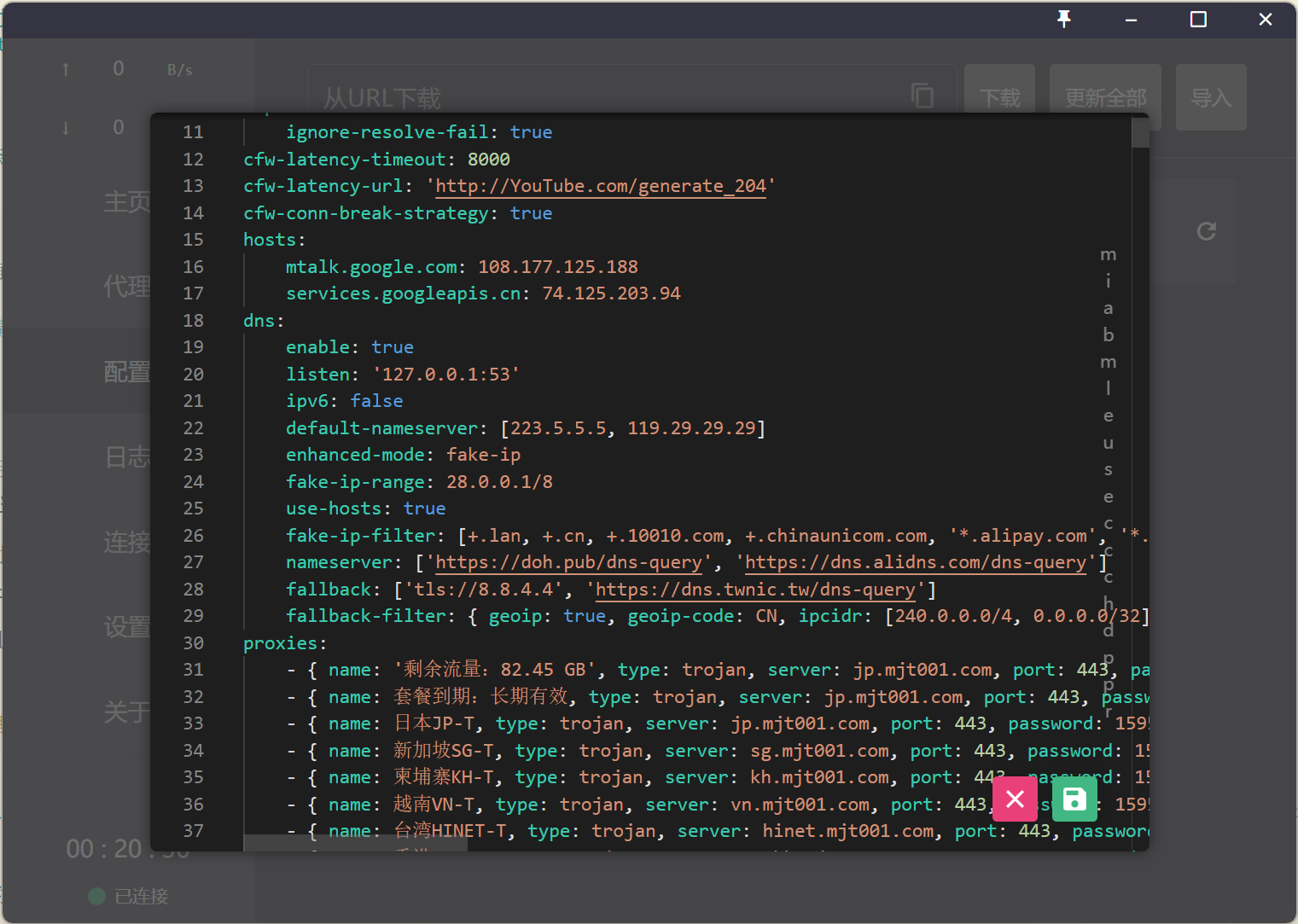Click the '越南VN-T' proxy name
Image resolution: width=1298 pixels, height=924 pixels.
[x=434, y=805]
